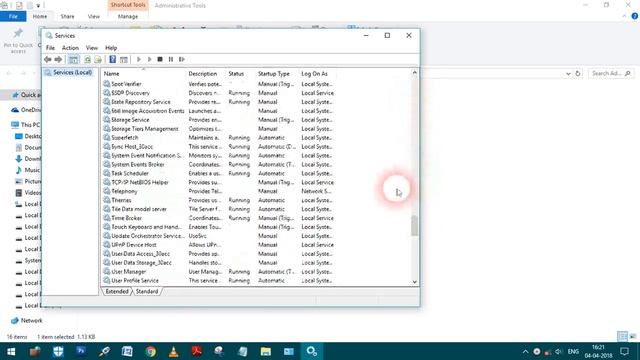Toggle the Show/Hide Action Pane toolbar icon
This screenshot has width=640, height=360.
(x=124, y=60)
